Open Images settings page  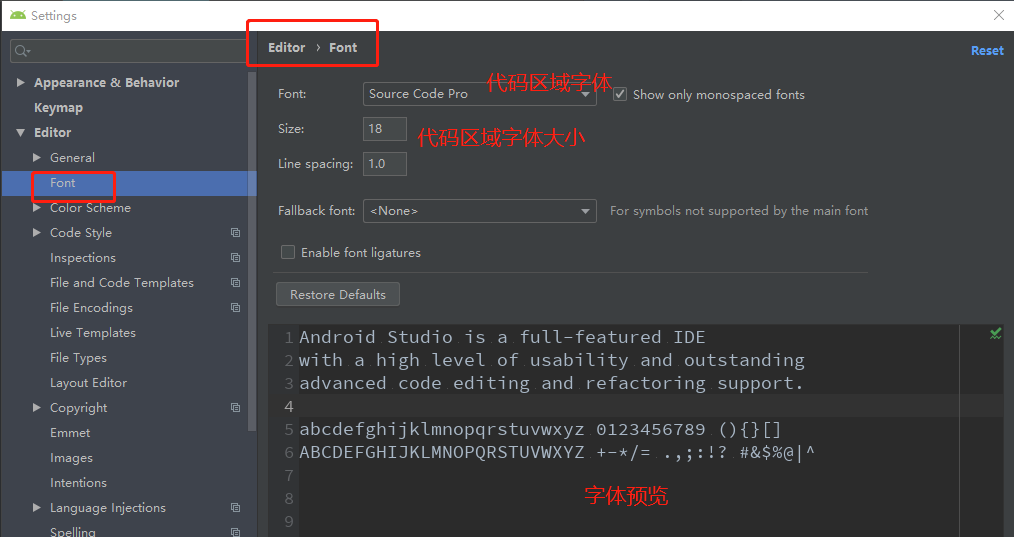pyautogui.click(x=71, y=458)
